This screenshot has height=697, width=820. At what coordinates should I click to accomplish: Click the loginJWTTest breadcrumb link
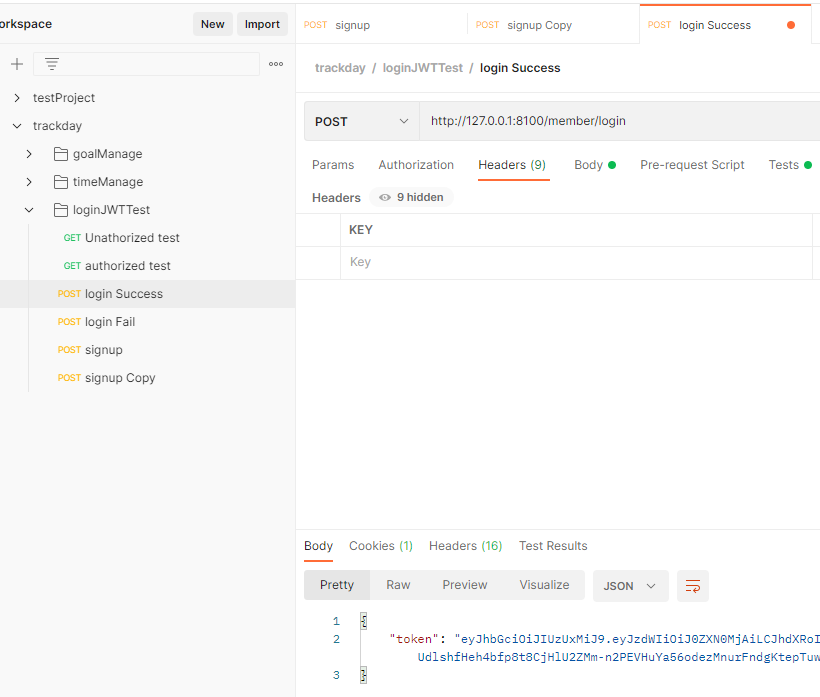(423, 68)
